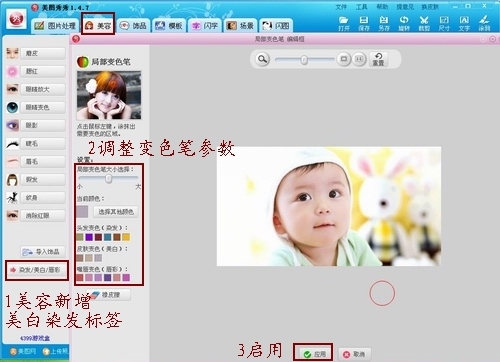
Task: Click the Meitu red logo button
Action: pyautogui.click(x=16, y=19)
